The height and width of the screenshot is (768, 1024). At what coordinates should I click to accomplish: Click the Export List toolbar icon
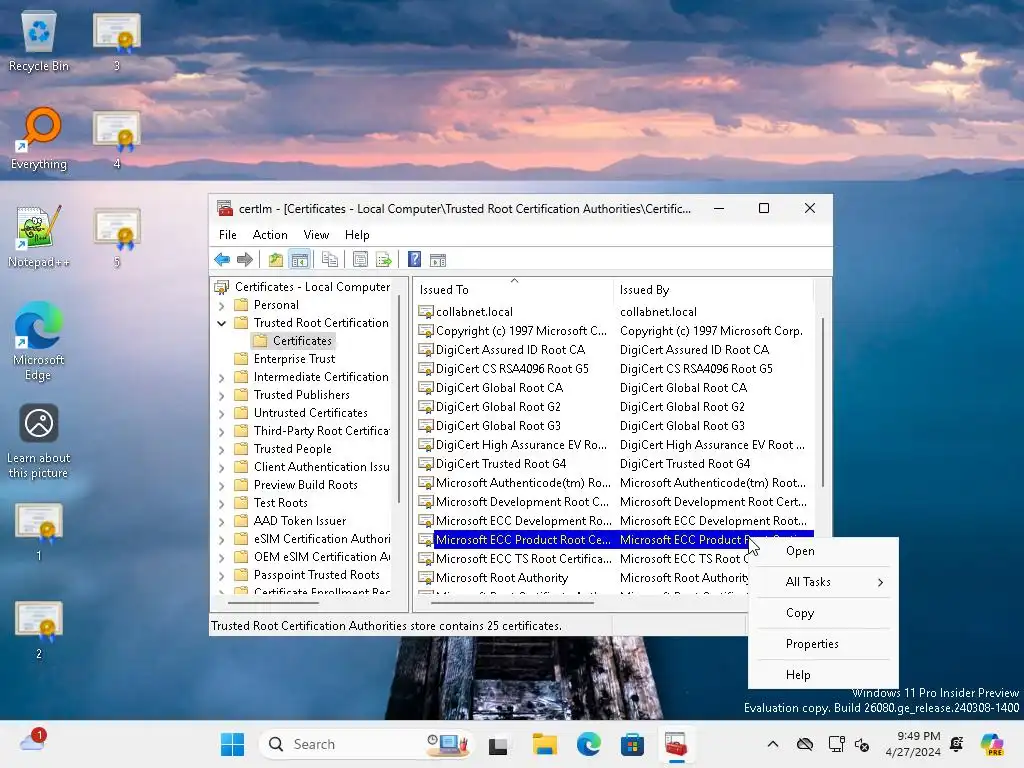384,260
